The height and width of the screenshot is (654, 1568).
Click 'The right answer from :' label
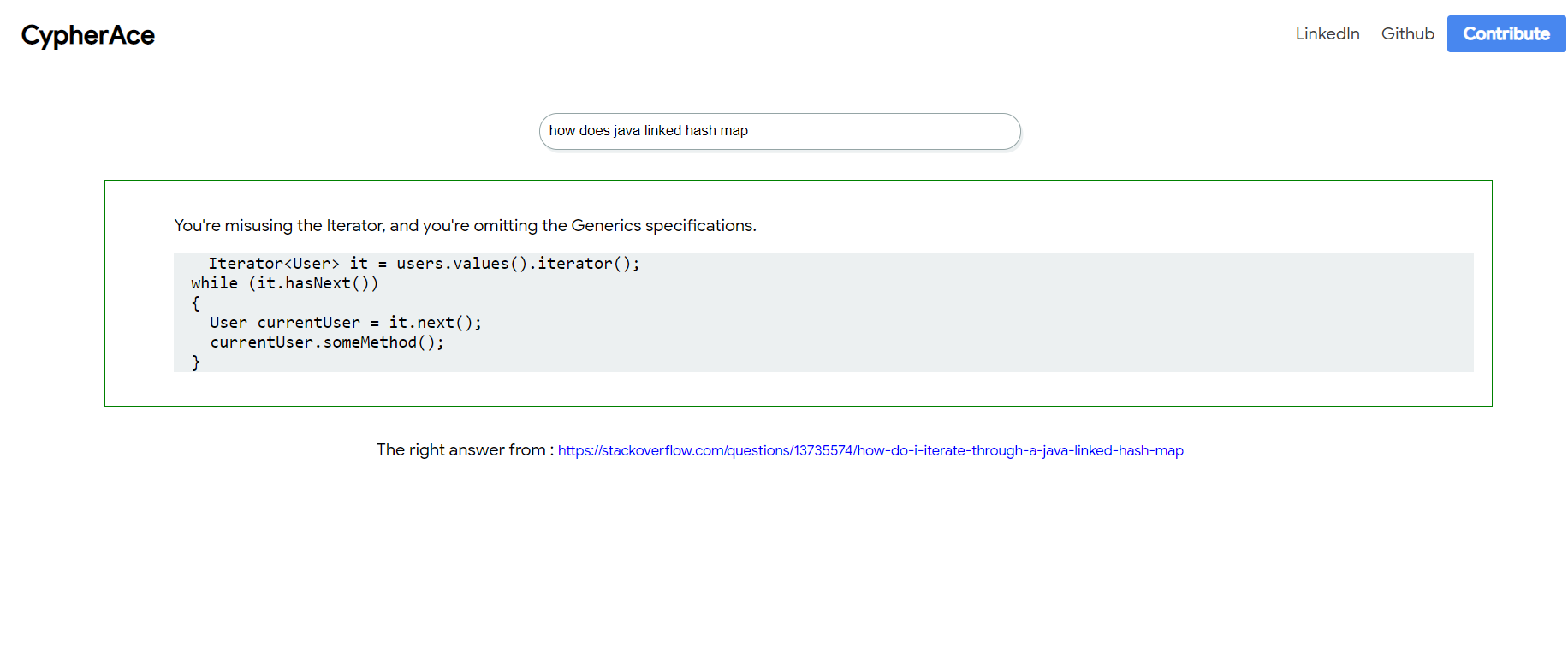tap(466, 449)
